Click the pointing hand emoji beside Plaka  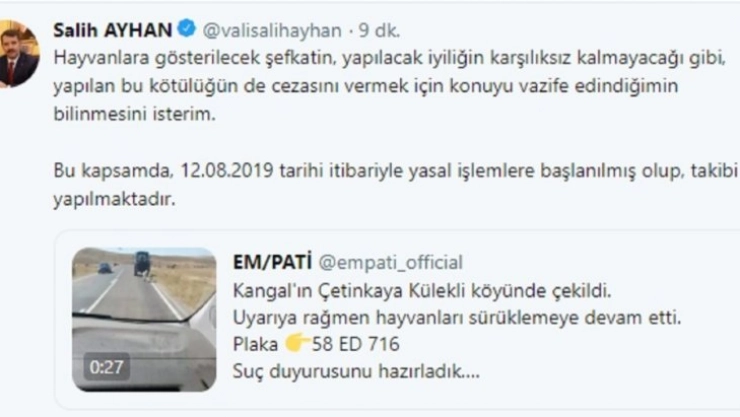point(297,343)
